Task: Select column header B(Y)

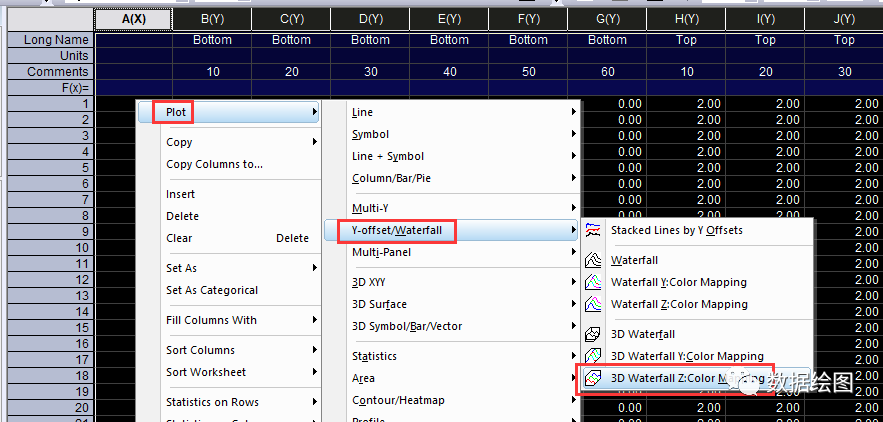Action: [212, 19]
